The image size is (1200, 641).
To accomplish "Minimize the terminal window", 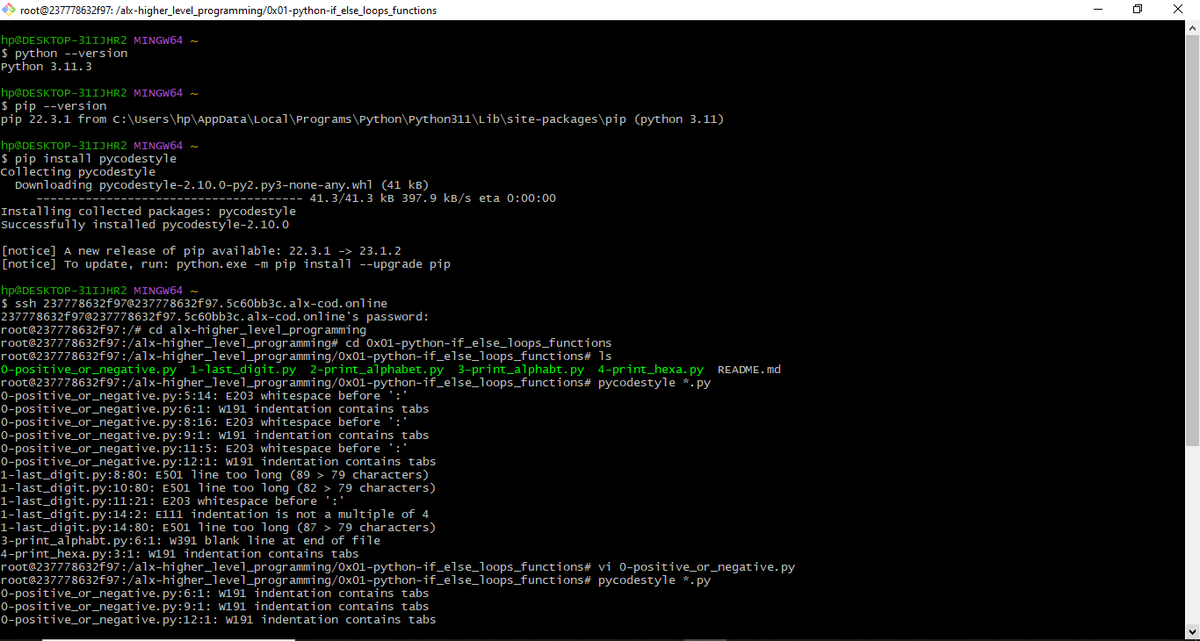I will pyautogui.click(x=1097, y=10).
